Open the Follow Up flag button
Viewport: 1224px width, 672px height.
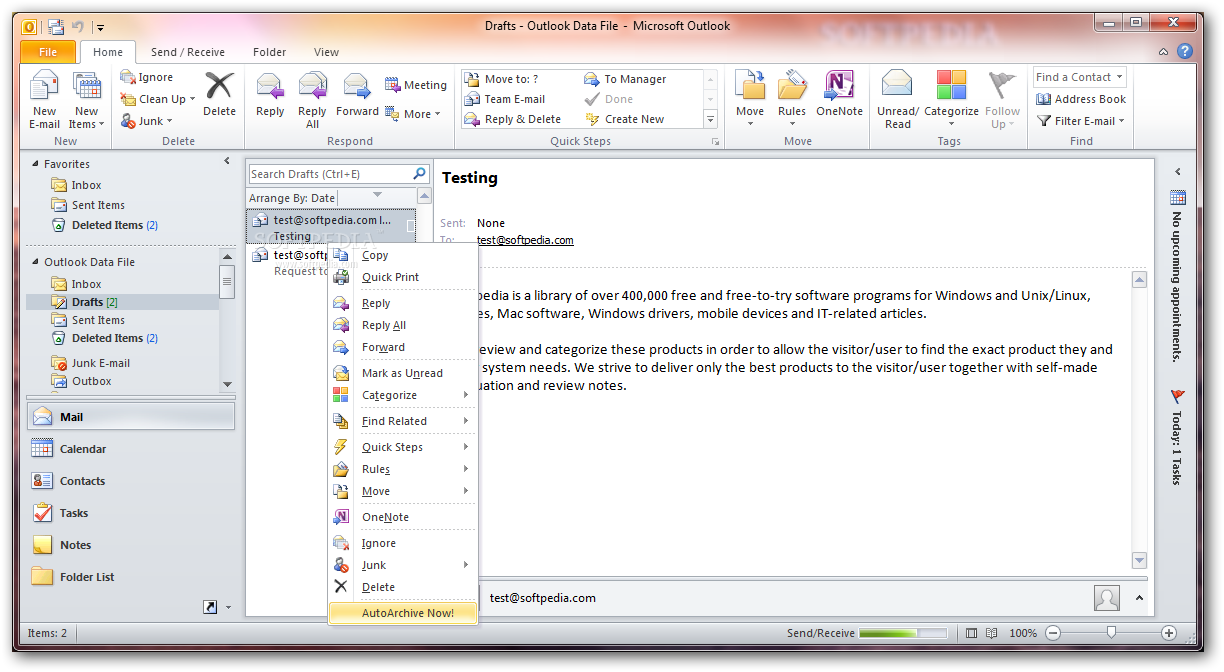coord(1002,100)
